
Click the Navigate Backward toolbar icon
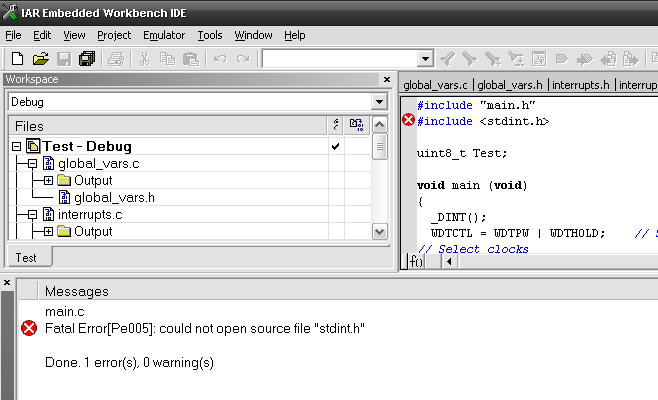click(x=608, y=59)
